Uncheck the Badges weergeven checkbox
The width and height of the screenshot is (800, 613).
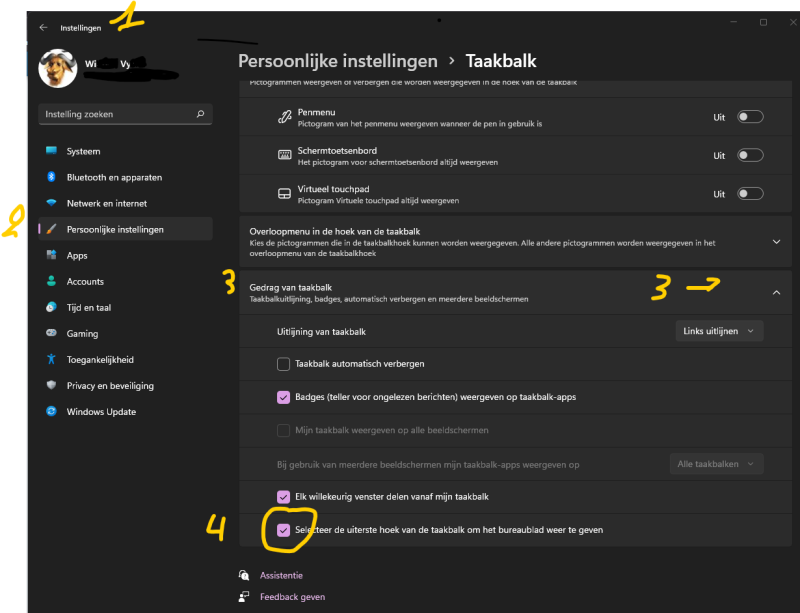(283, 397)
